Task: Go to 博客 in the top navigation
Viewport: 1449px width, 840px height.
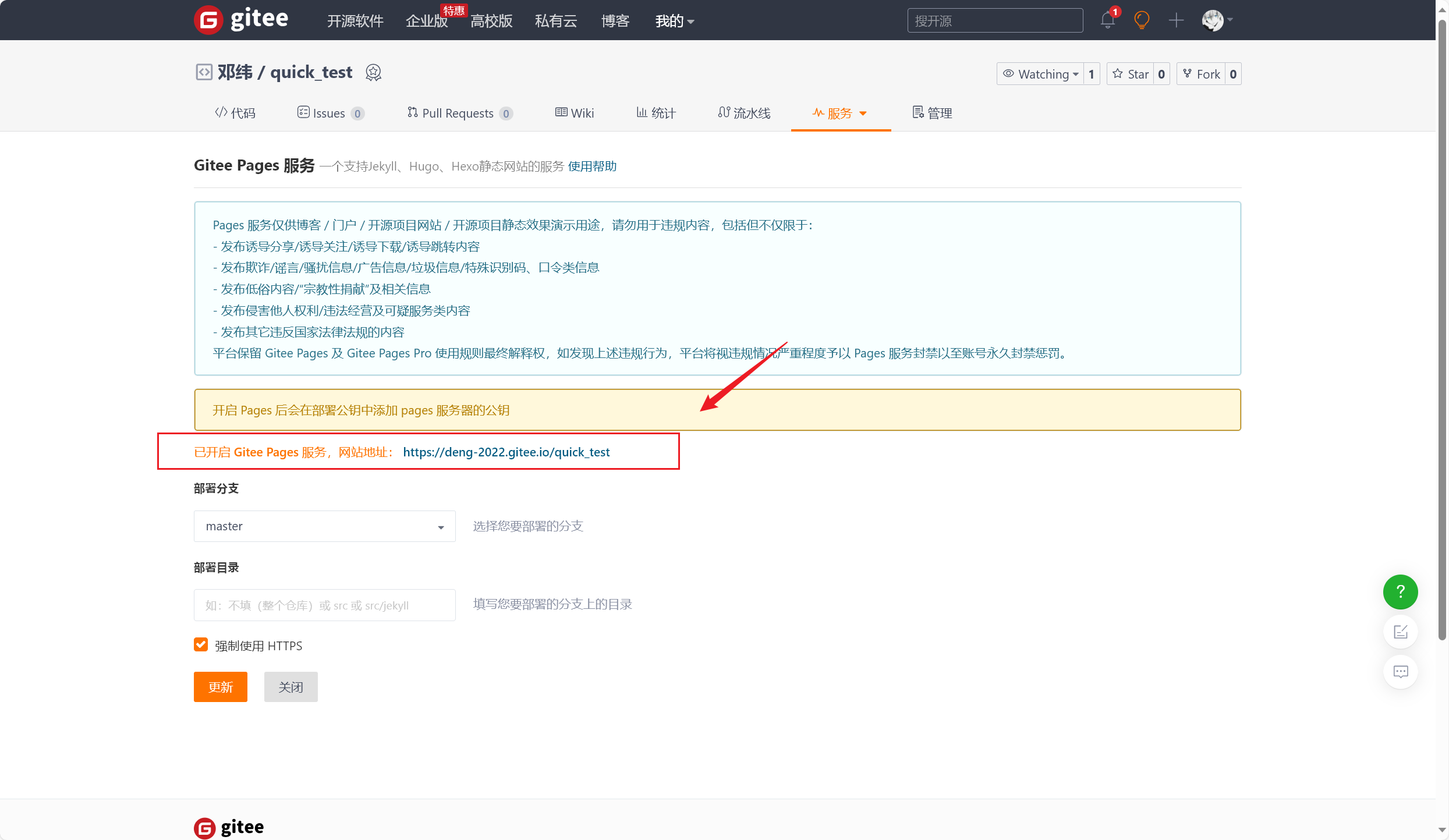Action: coord(615,21)
